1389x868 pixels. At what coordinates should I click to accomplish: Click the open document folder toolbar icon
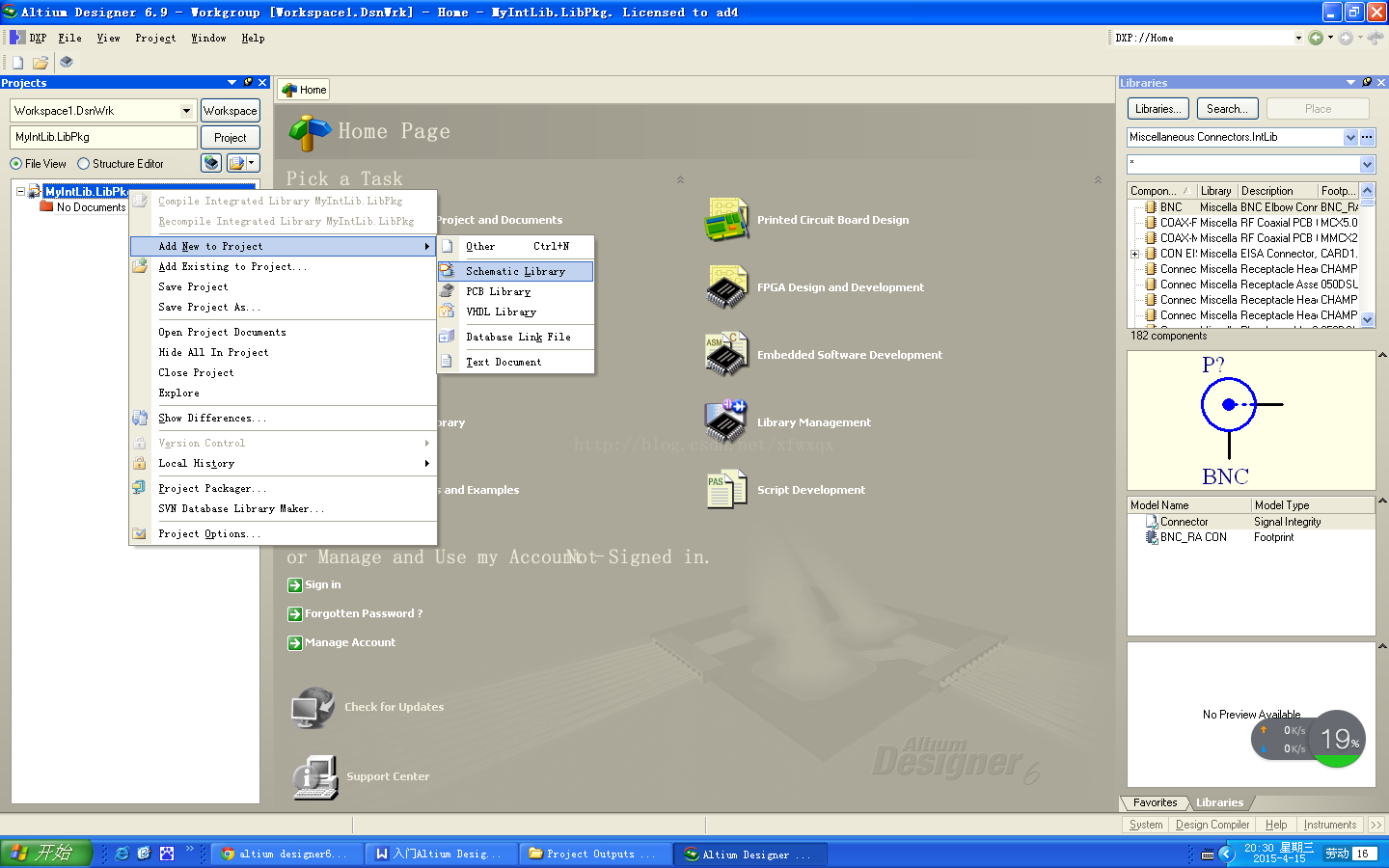(41, 63)
